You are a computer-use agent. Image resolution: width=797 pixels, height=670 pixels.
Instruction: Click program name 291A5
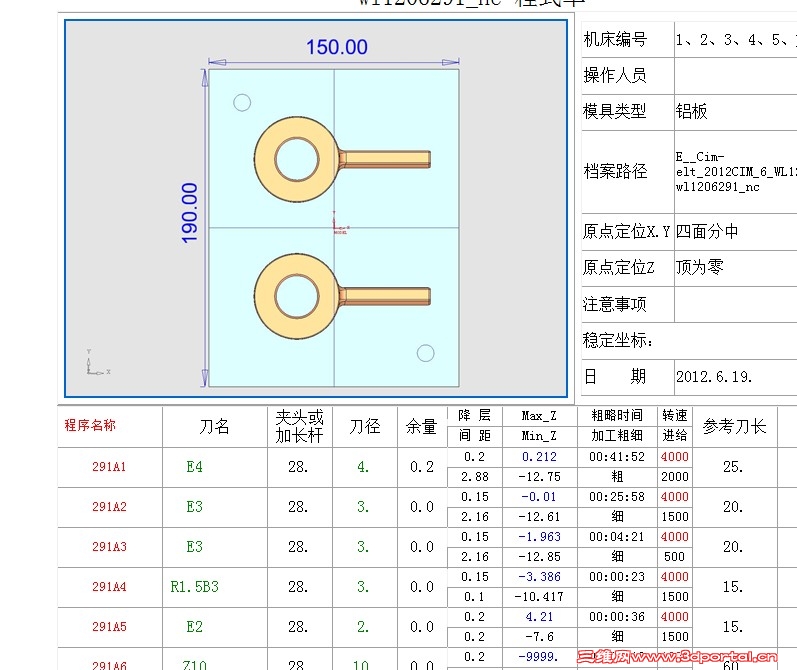[109, 627]
